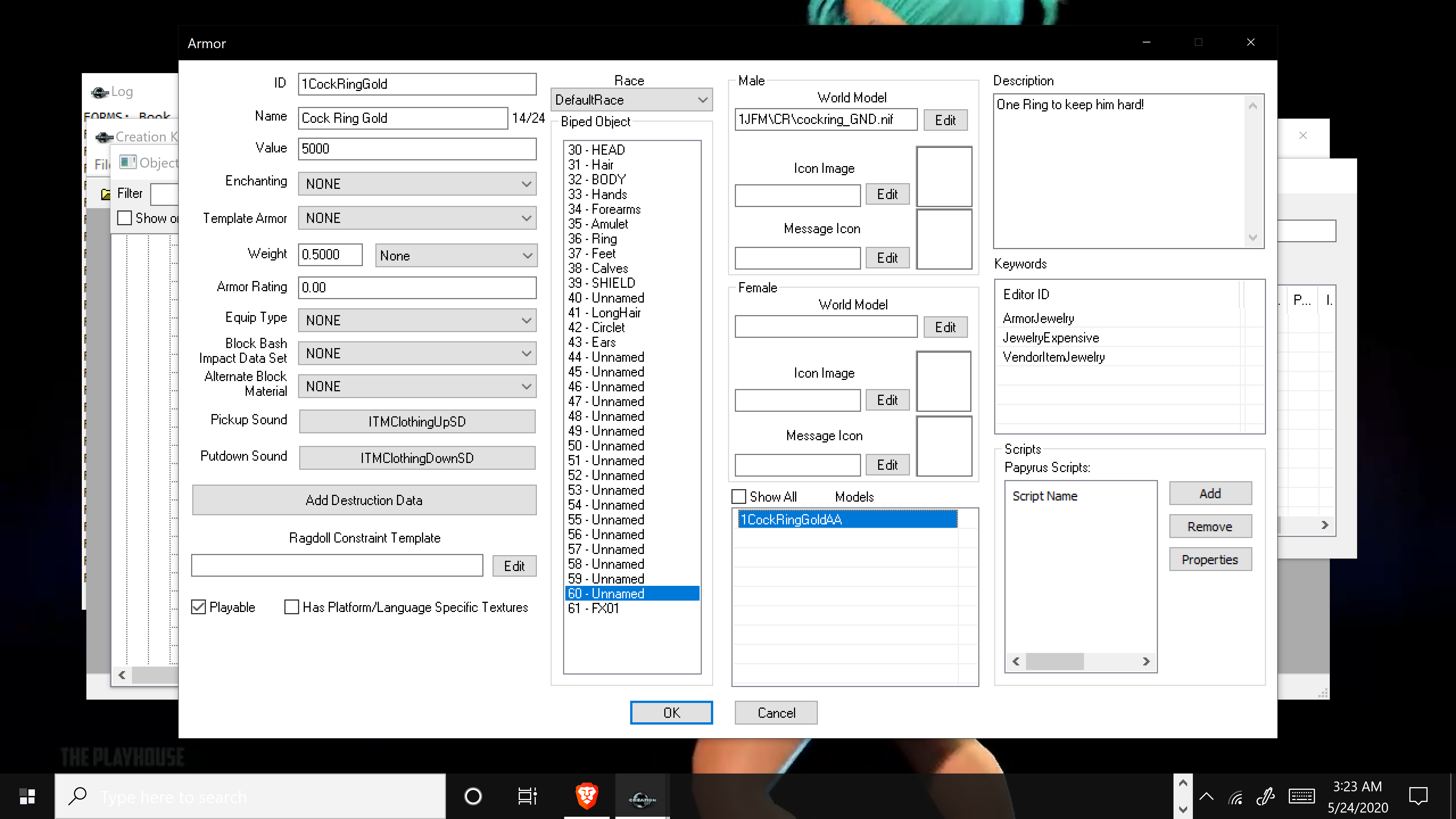This screenshot has height=819, width=1456.
Task: Click Remove in Papyrus Scripts
Action: [x=1210, y=526]
